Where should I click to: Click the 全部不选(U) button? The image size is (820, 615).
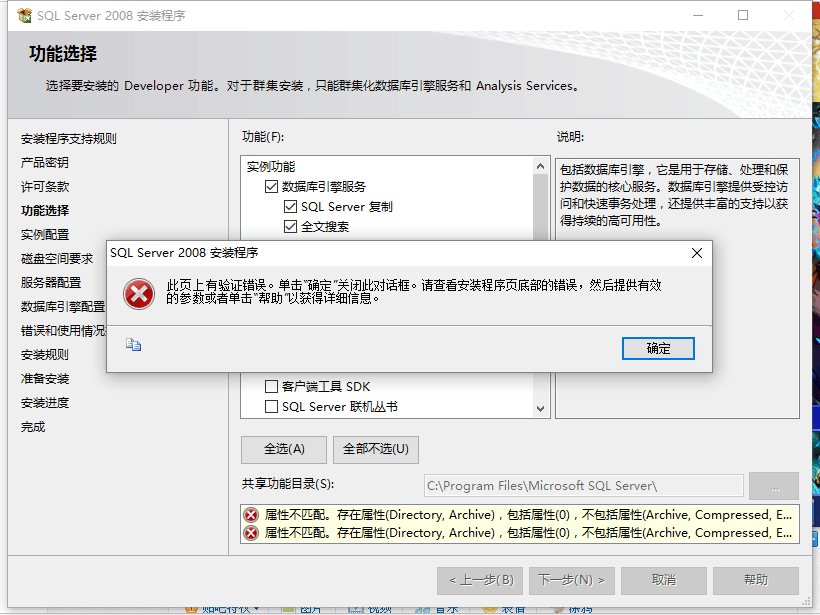click(x=375, y=449)
